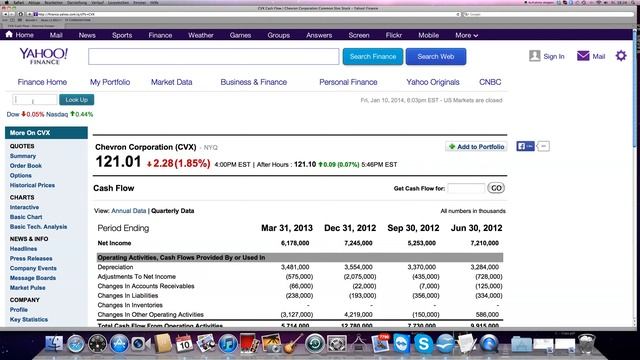The height and width of the screenshot is (360, 640).
Task: Select the Personal Finance navigation tab
Action: tap(348, 82)
